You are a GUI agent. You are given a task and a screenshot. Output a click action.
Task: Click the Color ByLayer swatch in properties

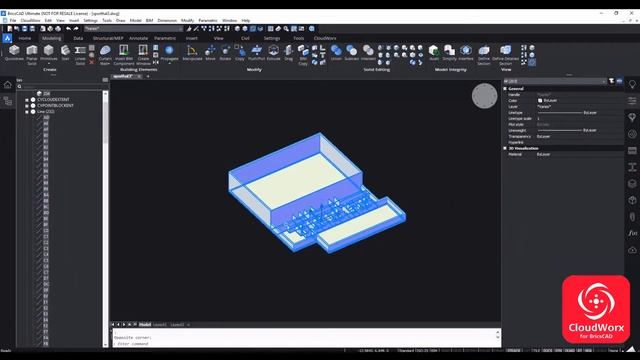tap(540, 100)
